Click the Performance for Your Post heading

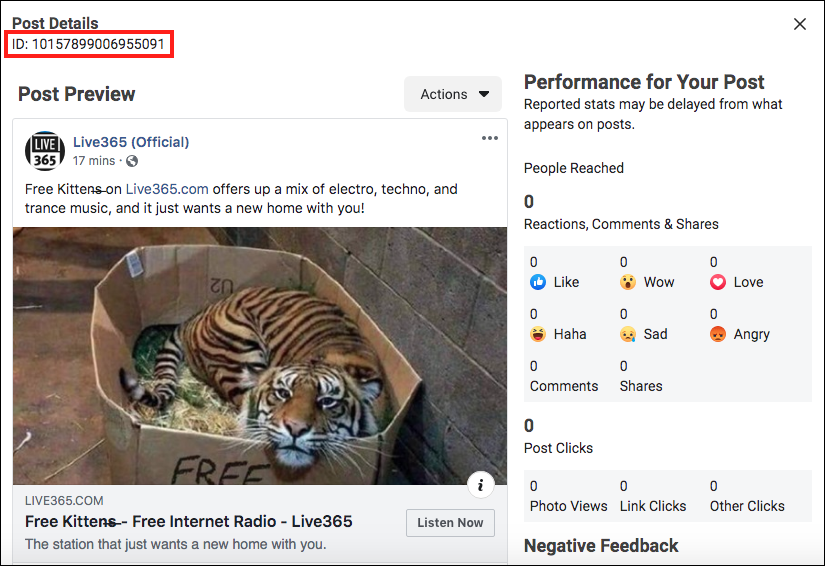(644, 82)
